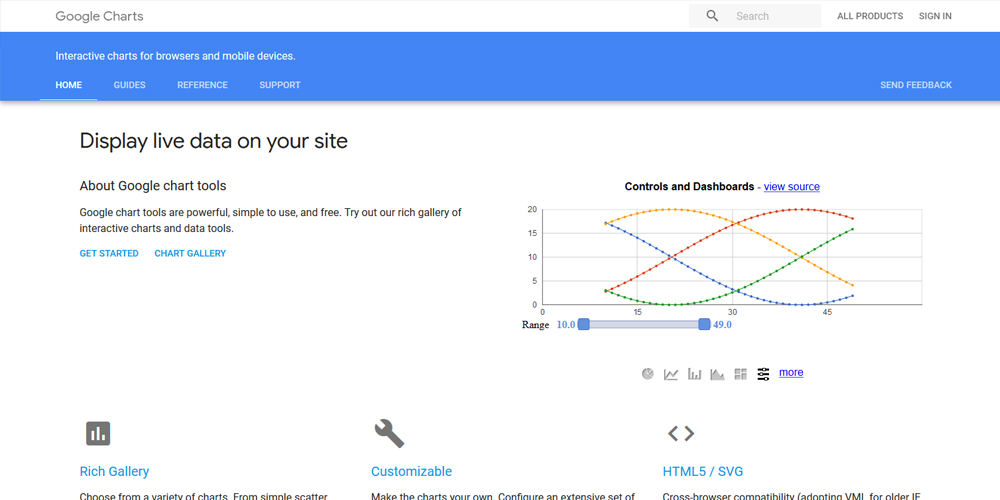
Task: Switch to the Reference tab
Action: [x=202, y=85]
